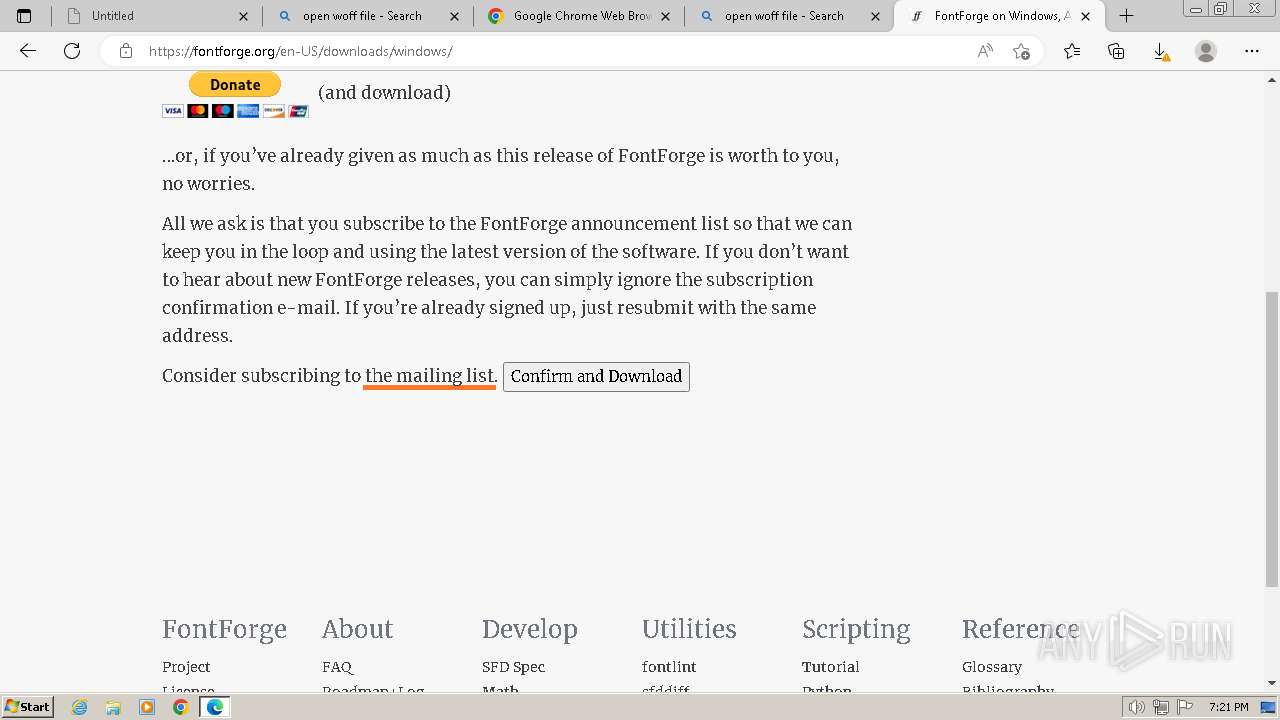
Task: Close the Untitled tab
Action: coord(243,16)
